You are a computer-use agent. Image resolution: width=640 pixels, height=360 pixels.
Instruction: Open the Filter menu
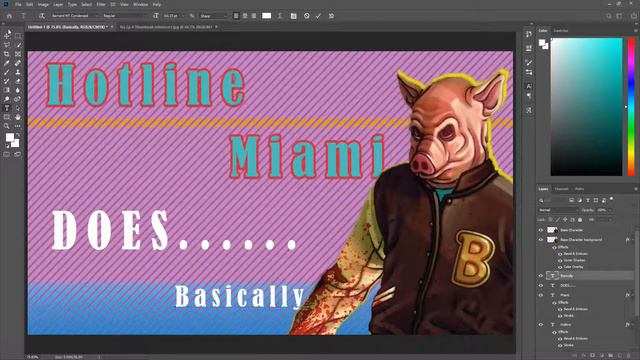pyautogui.click(x=101, y=4)
